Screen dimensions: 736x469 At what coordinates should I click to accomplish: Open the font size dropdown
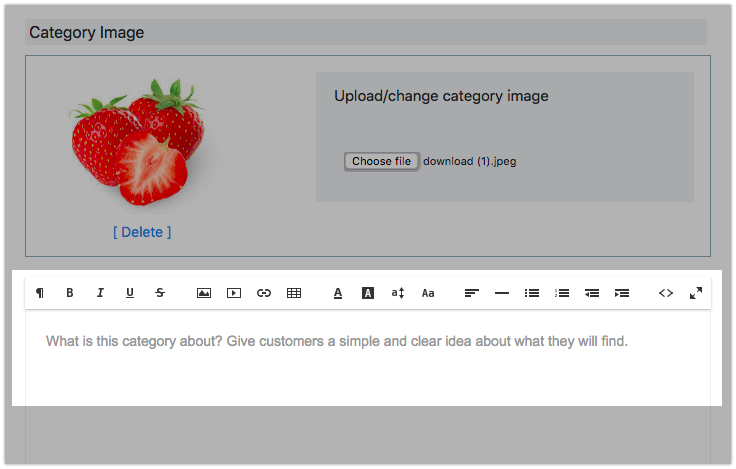(x=398, y=293)
